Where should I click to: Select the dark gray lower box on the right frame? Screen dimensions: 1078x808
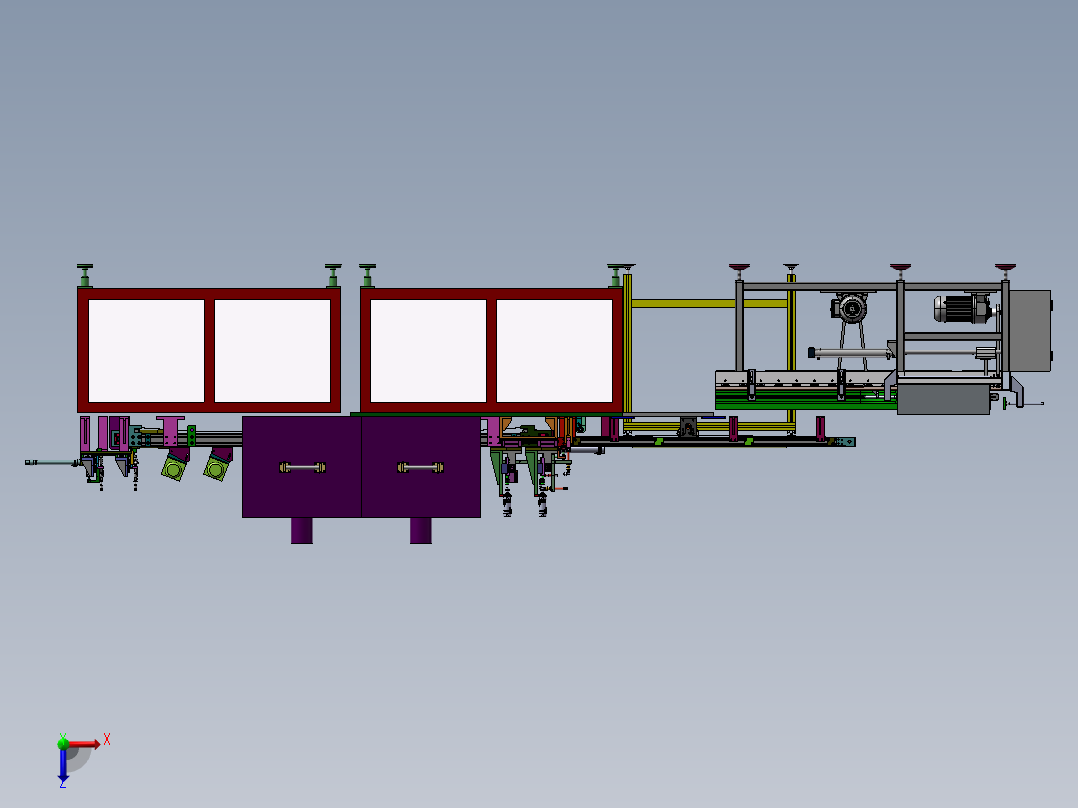[x=943, y=398]
